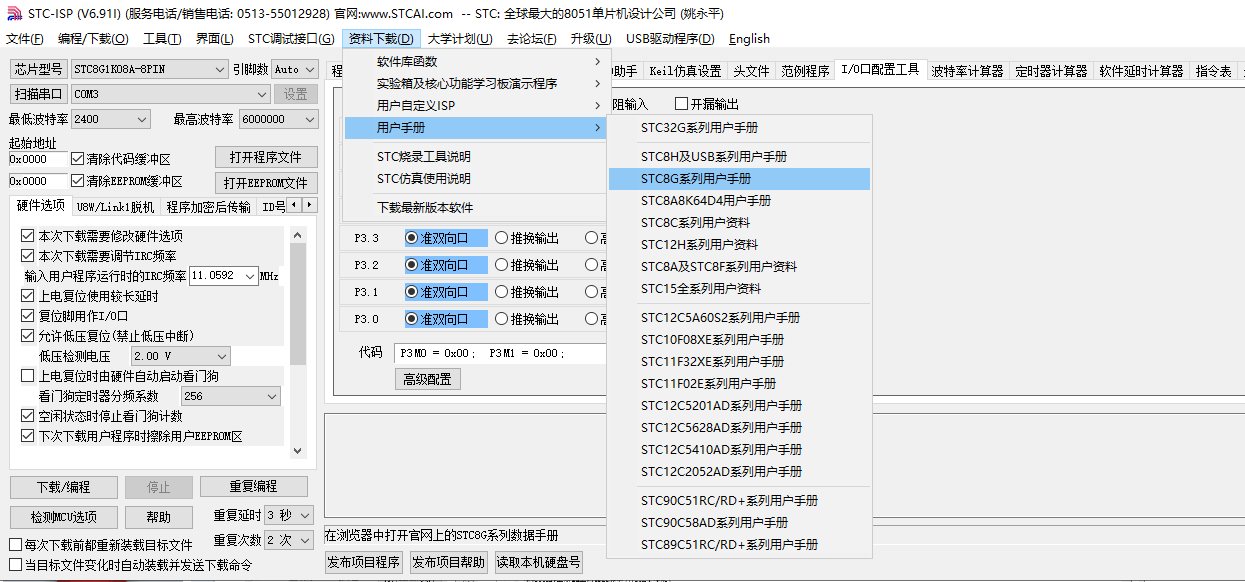Select 准双向口 for P3.0
The image size is (1245, 582).
(x=412, y=319)
